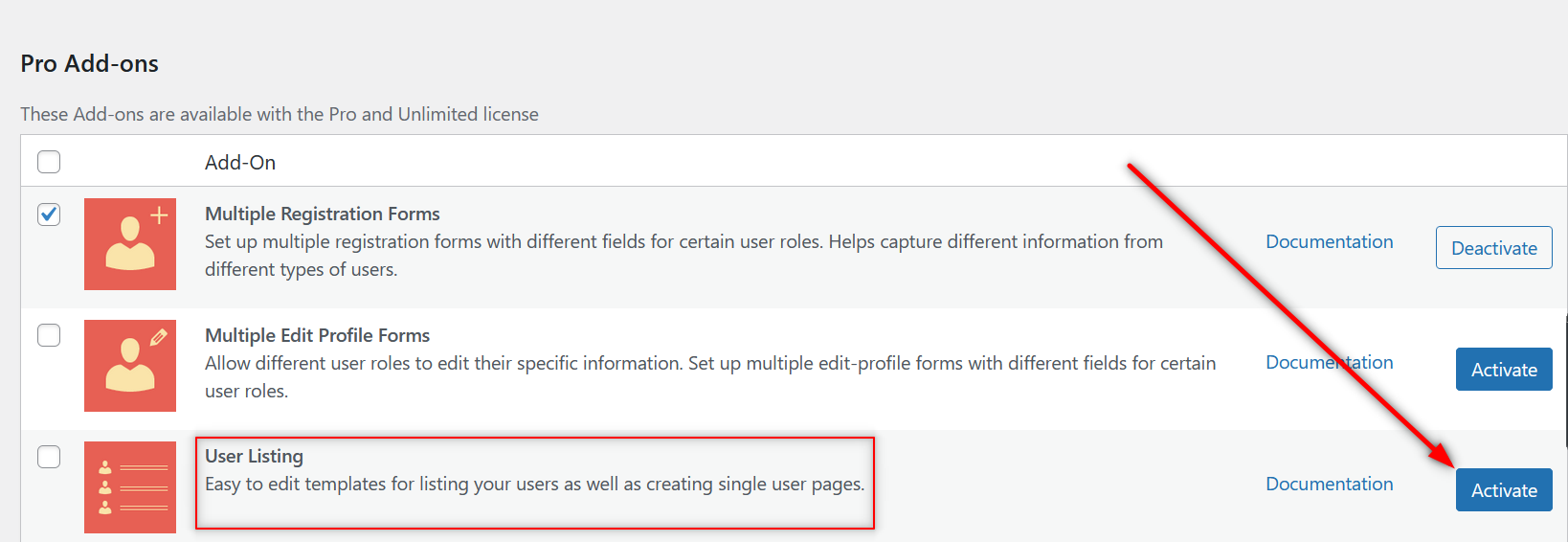Tick the Multiple Edit Profile Forms checkbox

point(49,335)
